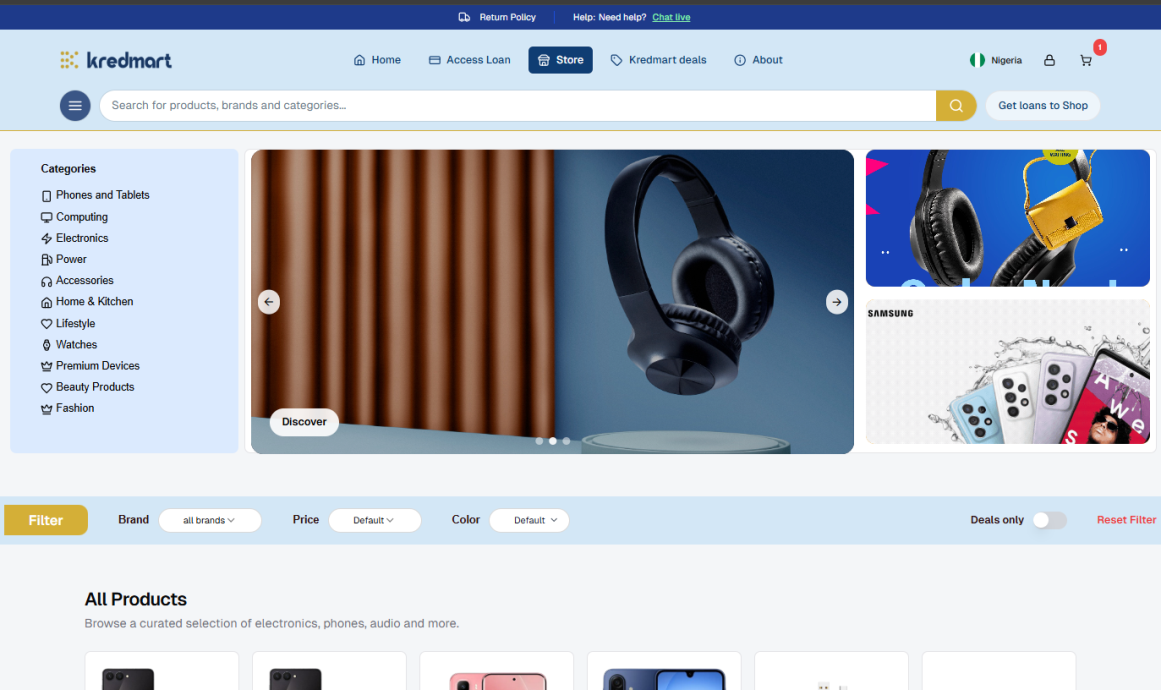Go to previous carousel slide arrow
The height and width of the screenshot is (690, 1161).
268,302
